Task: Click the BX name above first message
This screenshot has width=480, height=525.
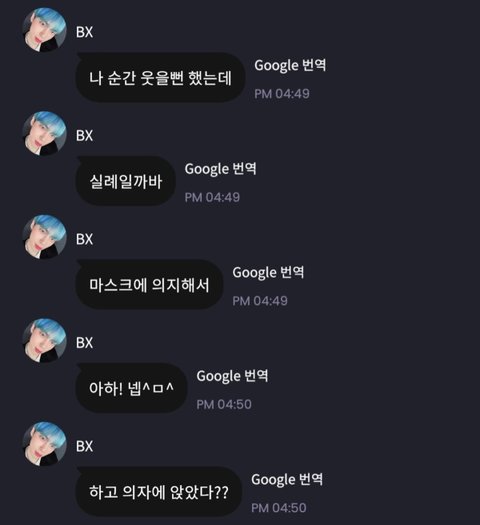Action: pyautogui.click(x=84, y=32)
